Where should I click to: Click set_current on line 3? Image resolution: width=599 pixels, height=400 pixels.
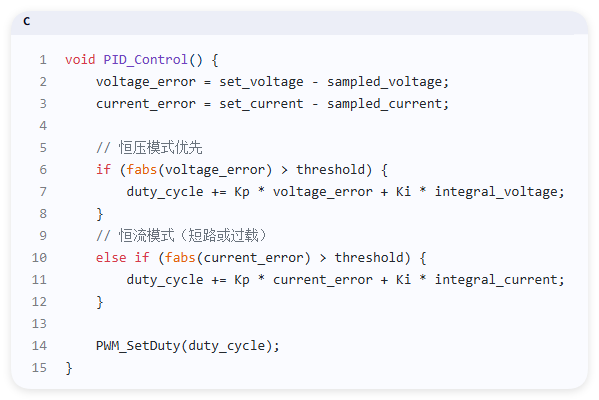pos(261,104)
